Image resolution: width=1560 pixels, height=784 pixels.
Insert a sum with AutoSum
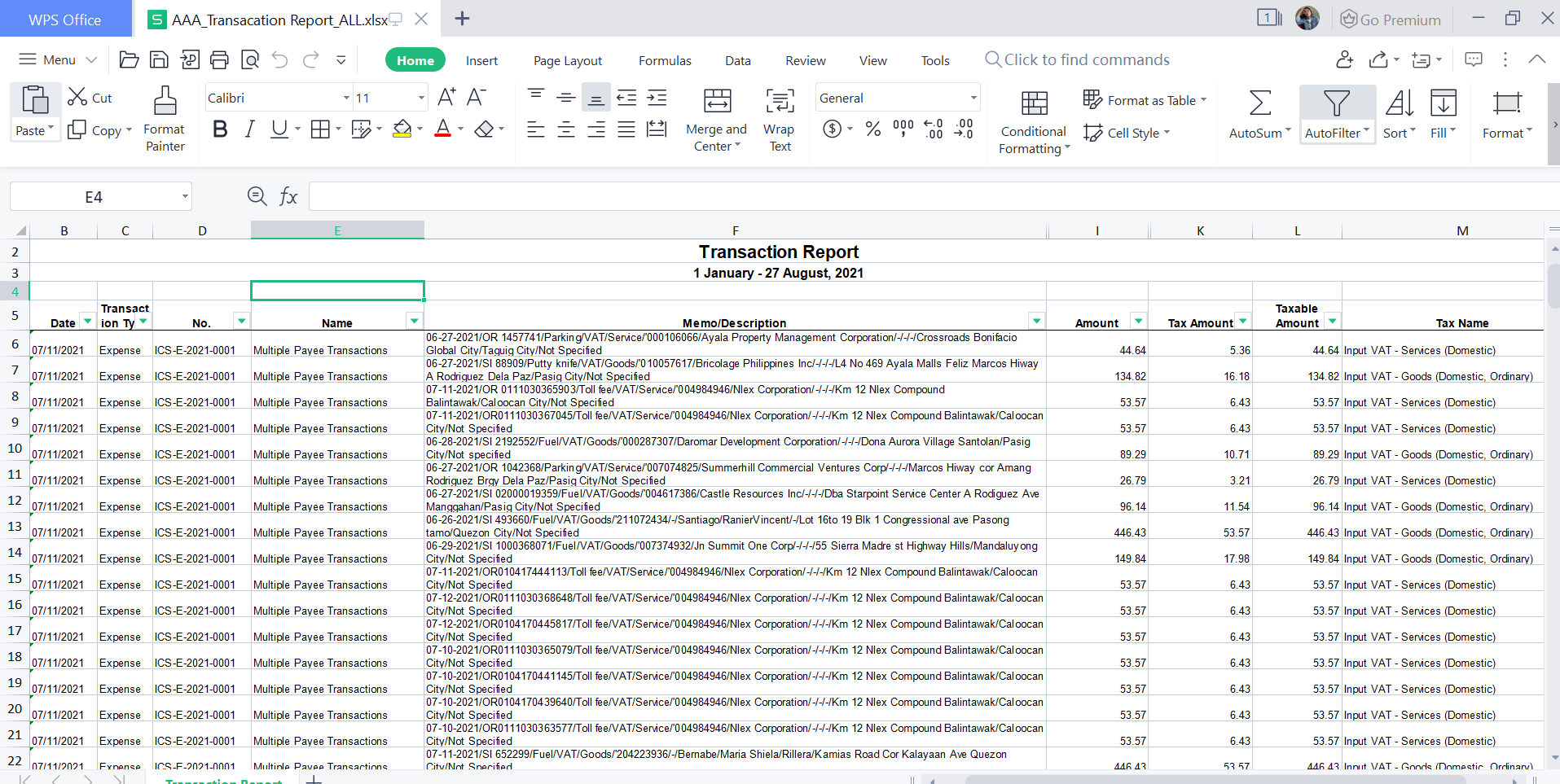click(1259, 114)
